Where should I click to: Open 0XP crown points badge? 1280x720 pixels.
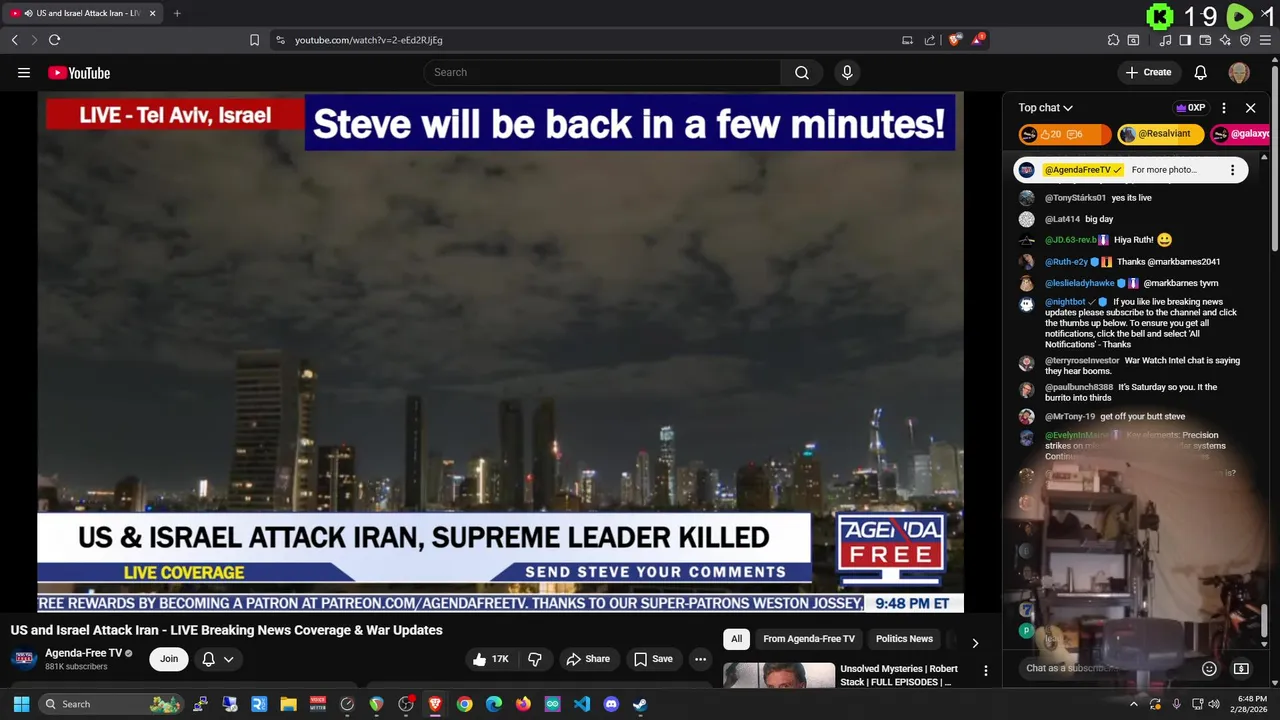[x=1190, y=108]
